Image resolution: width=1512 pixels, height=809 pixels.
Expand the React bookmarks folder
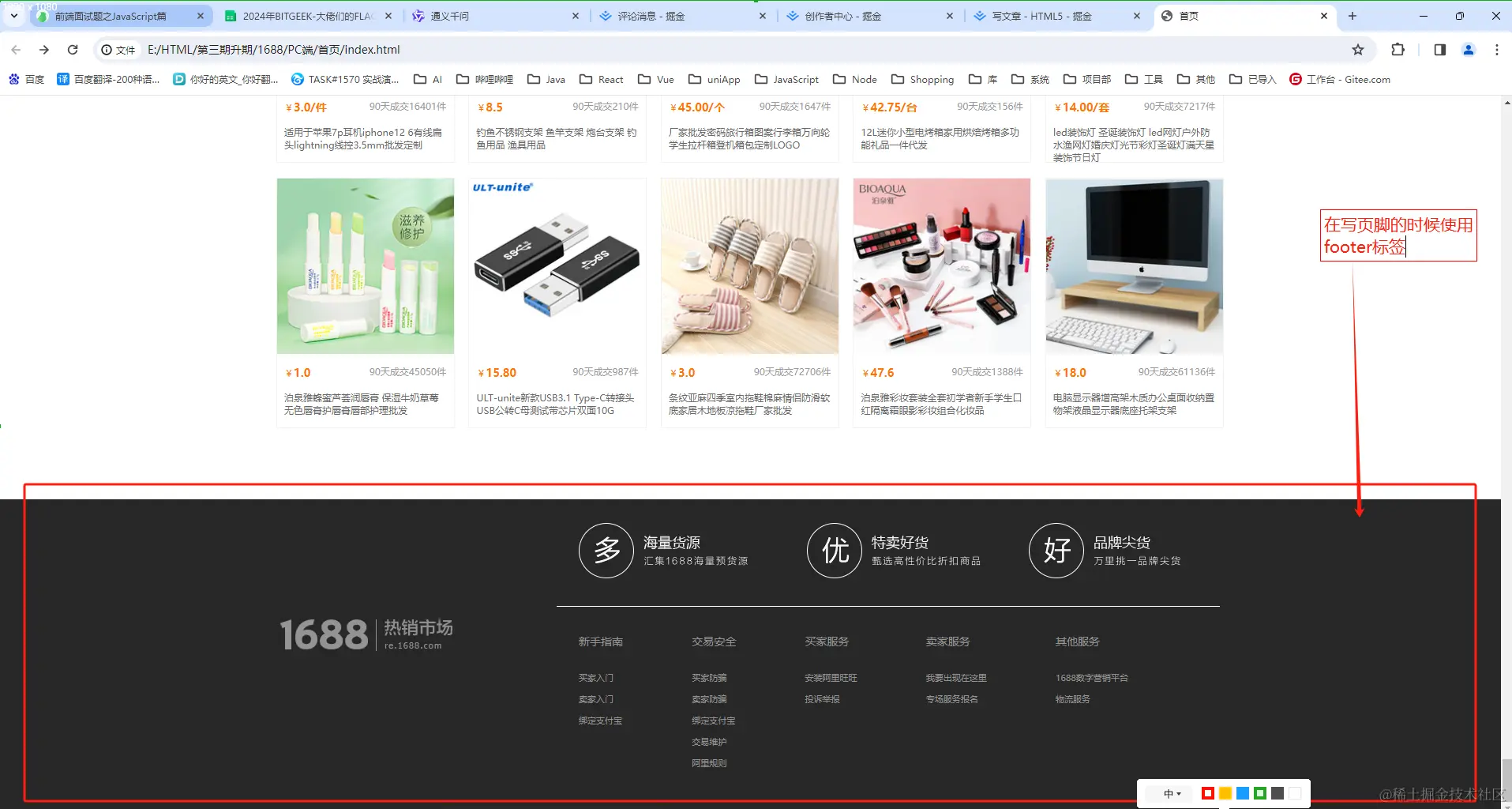602,79
